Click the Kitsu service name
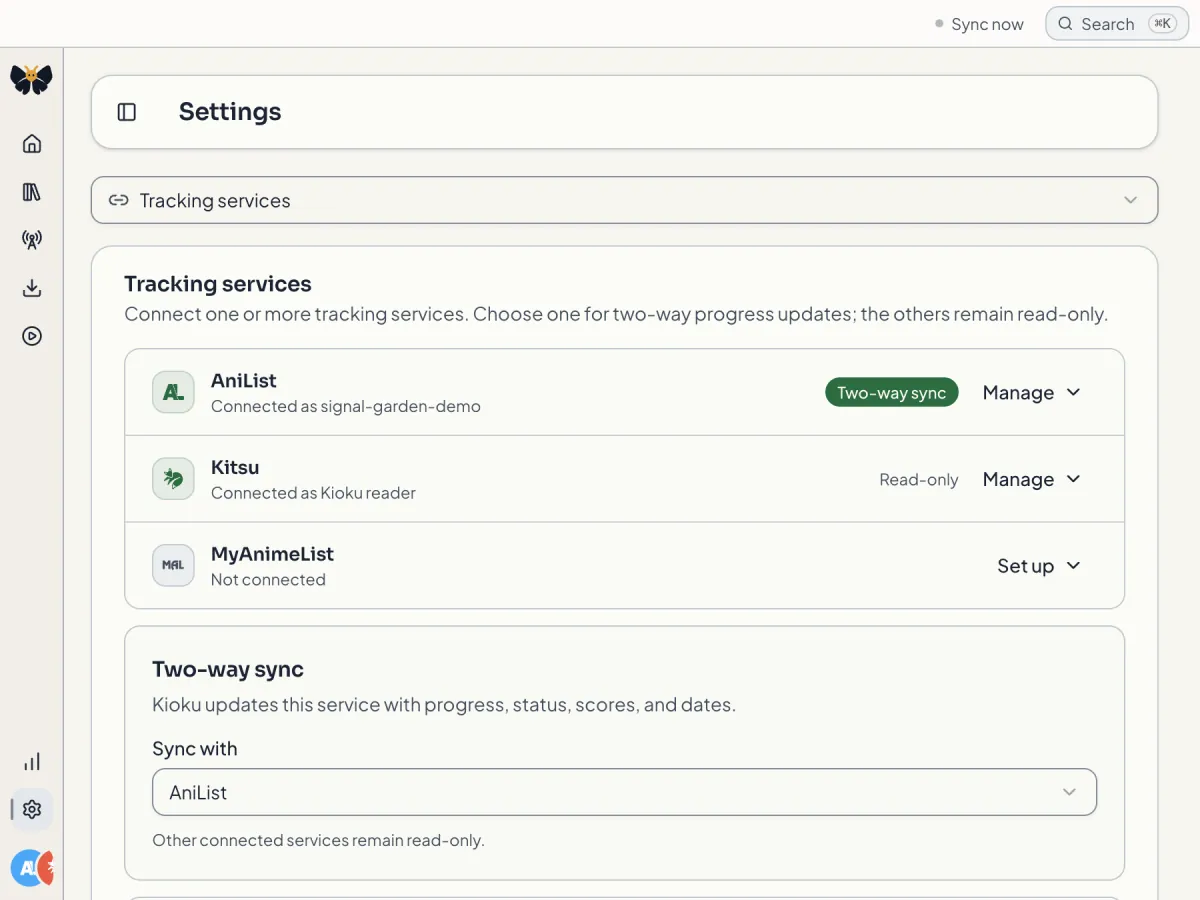1200x900 pixels. [x=235, y=467]
